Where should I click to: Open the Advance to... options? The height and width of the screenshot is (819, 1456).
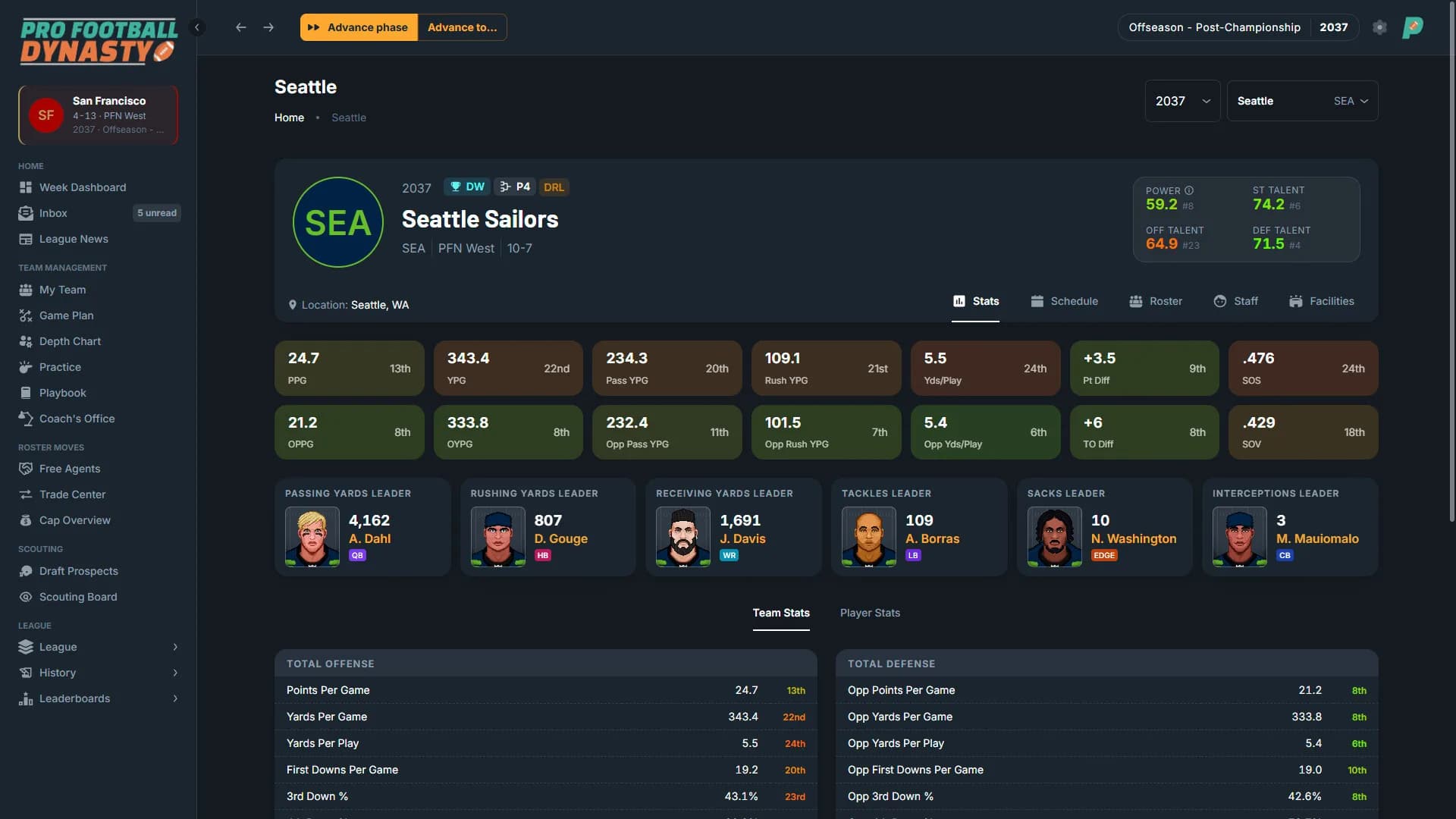point(462,27)
